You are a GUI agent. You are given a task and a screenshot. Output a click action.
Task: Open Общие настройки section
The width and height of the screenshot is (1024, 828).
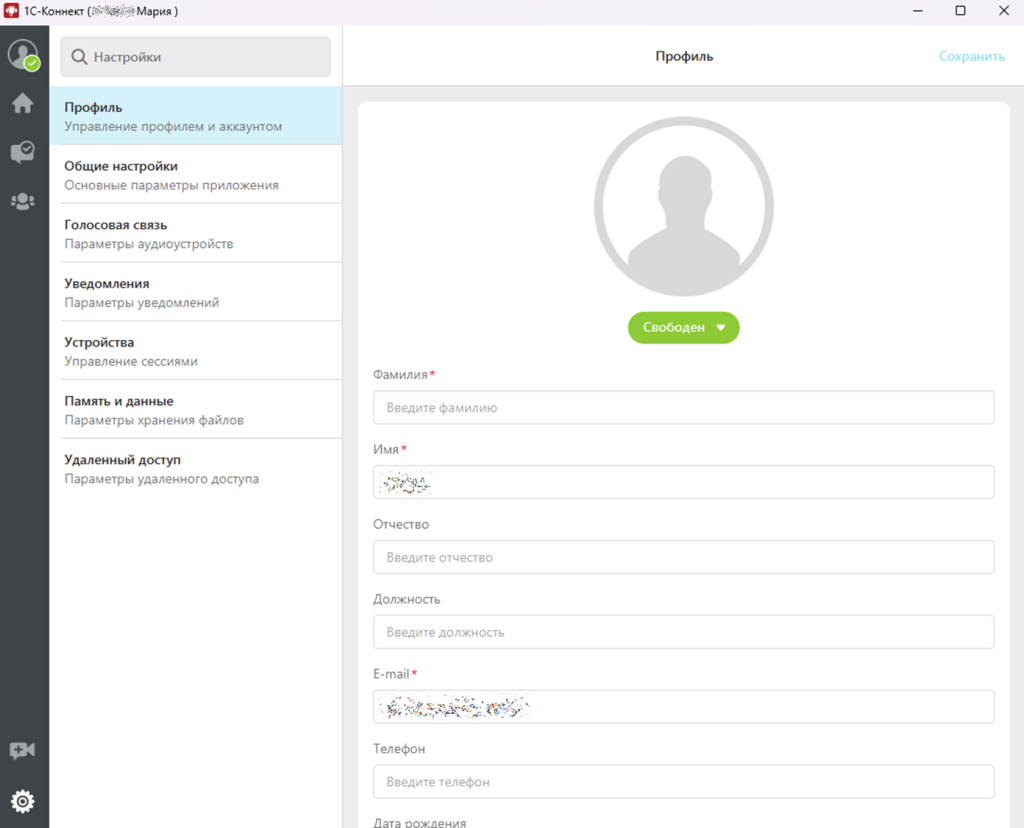pyautogui.click(x=195, y=175)
